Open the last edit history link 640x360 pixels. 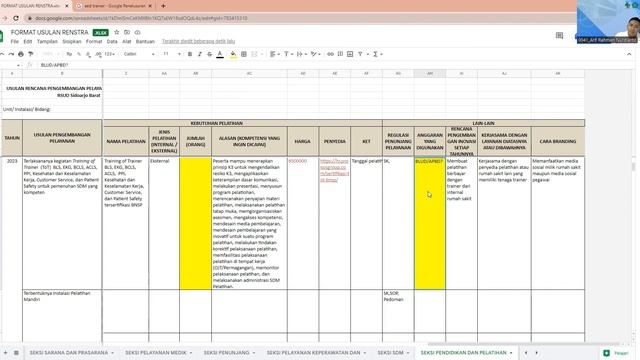pos(198,41)
